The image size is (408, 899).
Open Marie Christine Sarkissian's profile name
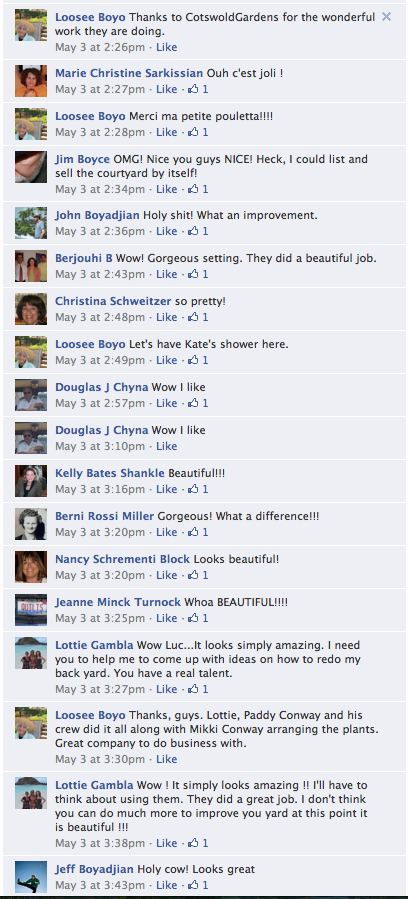[129, 73]
